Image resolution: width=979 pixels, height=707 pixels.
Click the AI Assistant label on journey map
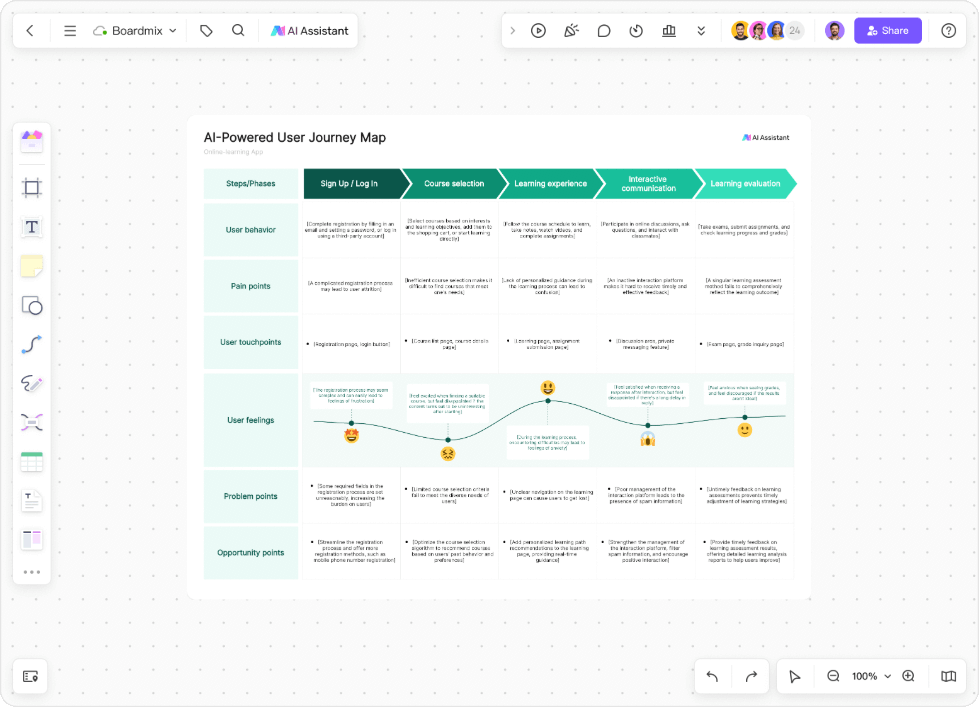click(765, 137)
